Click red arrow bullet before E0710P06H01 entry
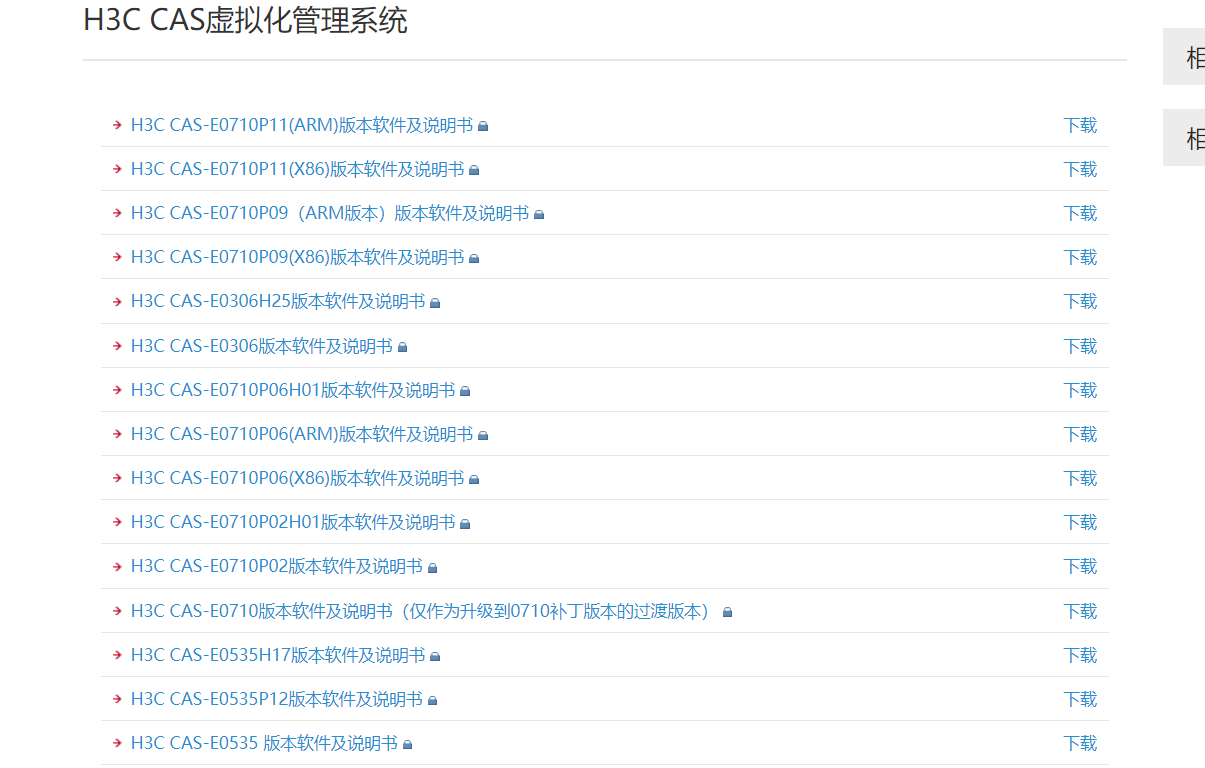This screenshot has width=1205, height=768. point(117,390)
